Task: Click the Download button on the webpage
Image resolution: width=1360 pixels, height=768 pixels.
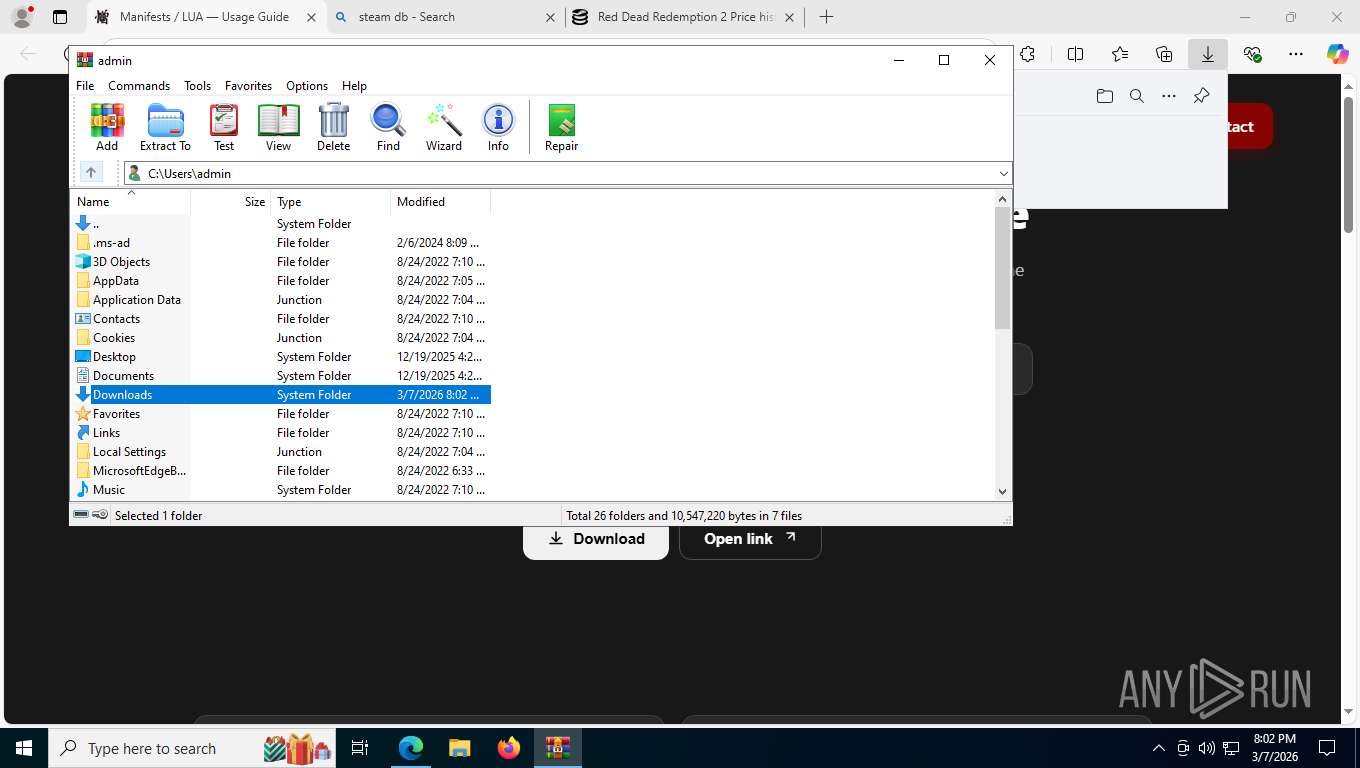Action: 596,538
